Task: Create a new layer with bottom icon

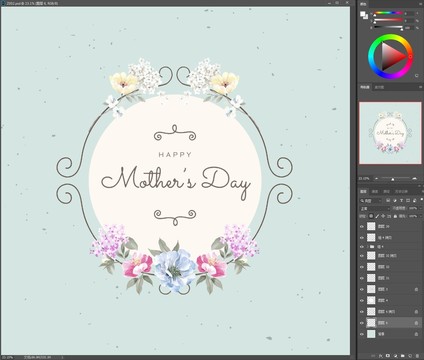Action: click(x=410, y=356)
